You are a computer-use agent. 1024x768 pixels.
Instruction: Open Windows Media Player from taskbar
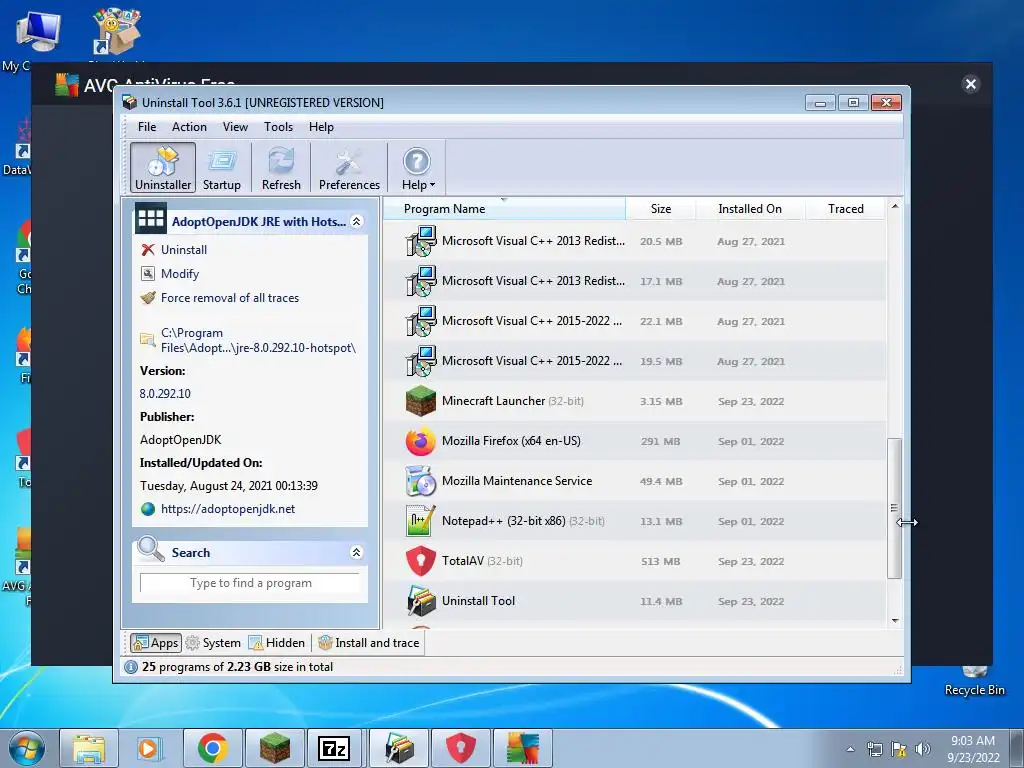(150, 749)
